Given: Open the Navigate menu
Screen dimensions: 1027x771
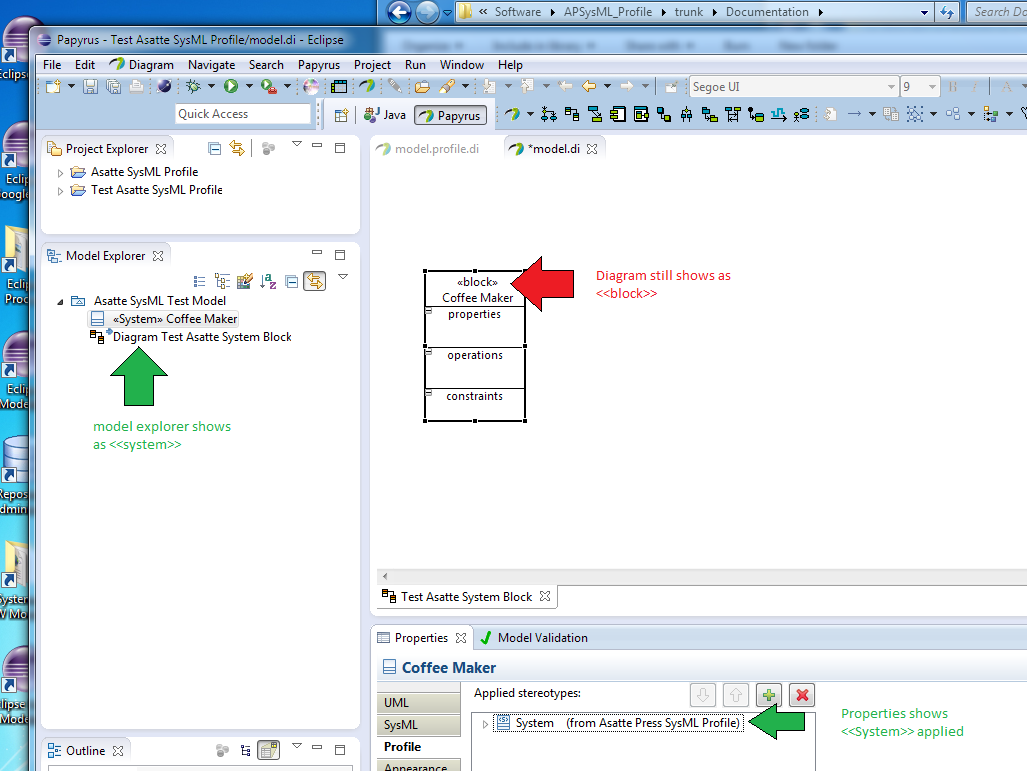Looking at the screenshot, I should click(x=211, y=65).
